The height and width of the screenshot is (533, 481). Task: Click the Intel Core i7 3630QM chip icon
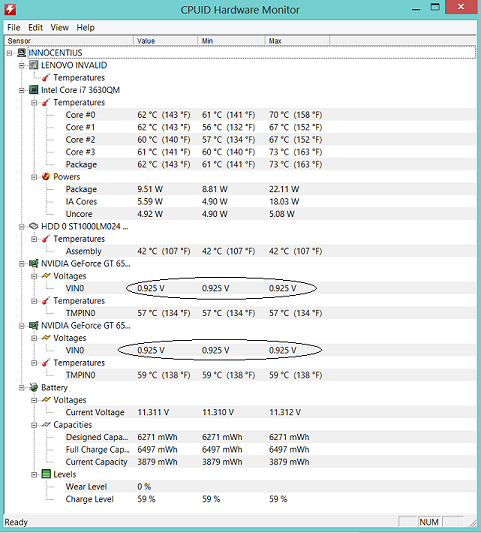pos(34,90)
